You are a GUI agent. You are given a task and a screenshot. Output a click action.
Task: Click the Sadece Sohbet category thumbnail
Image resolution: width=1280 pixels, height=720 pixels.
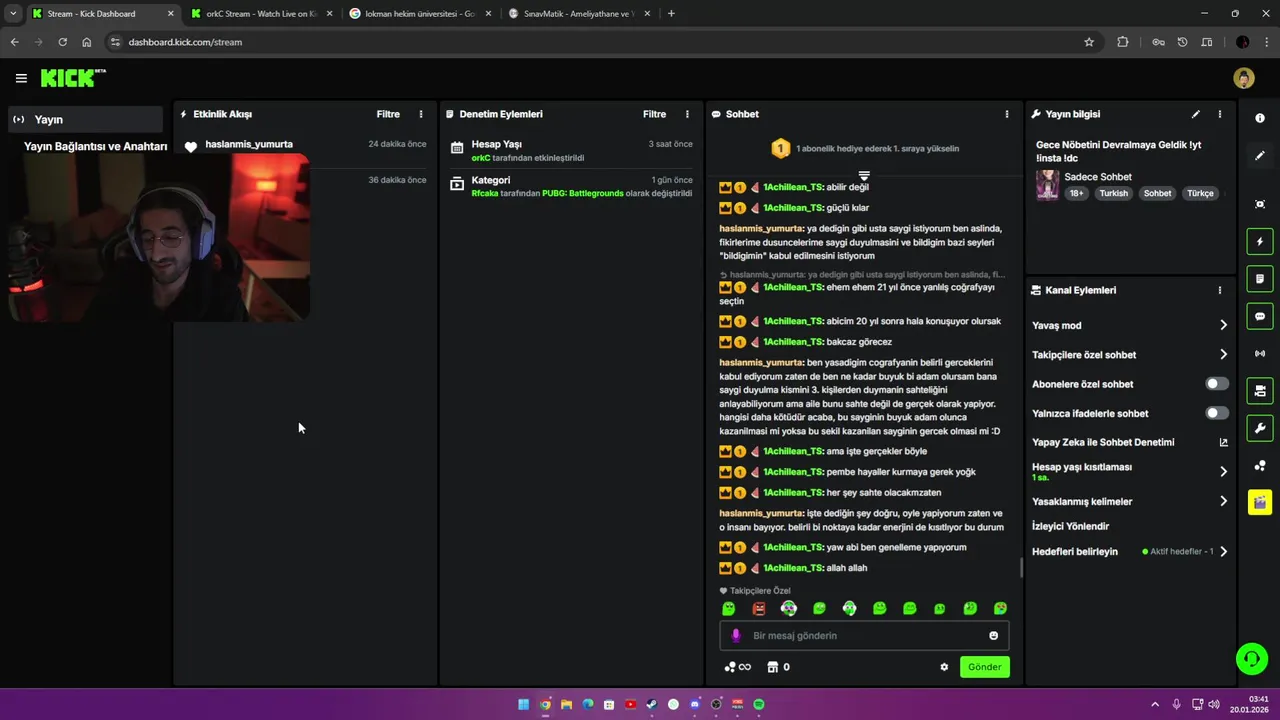pyautogui.click(x=1047, y=185)
